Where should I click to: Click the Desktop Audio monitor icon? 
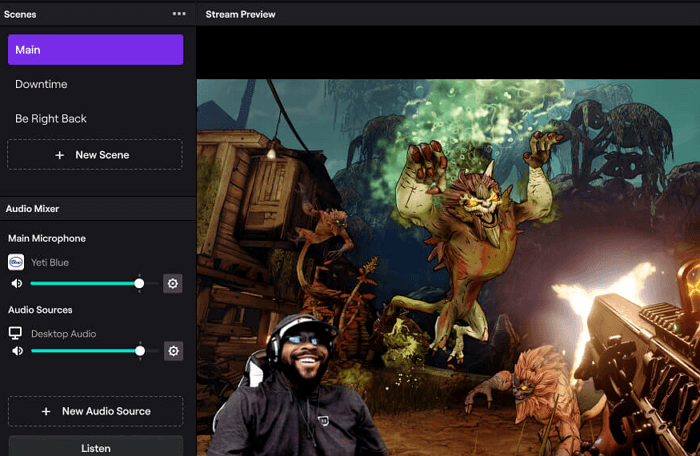15,333
